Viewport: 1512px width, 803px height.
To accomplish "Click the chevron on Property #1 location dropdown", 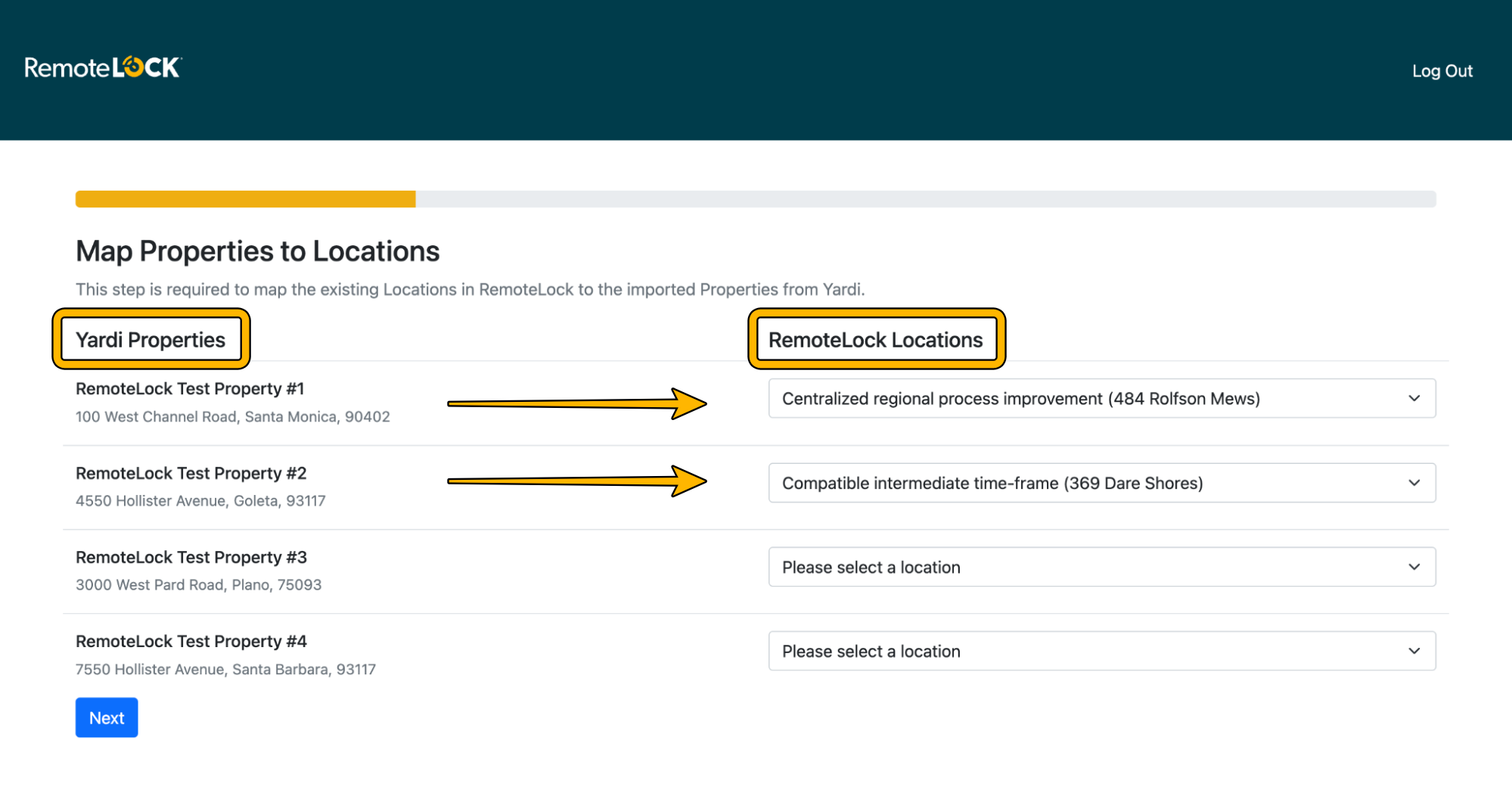I will (1413, 398).
